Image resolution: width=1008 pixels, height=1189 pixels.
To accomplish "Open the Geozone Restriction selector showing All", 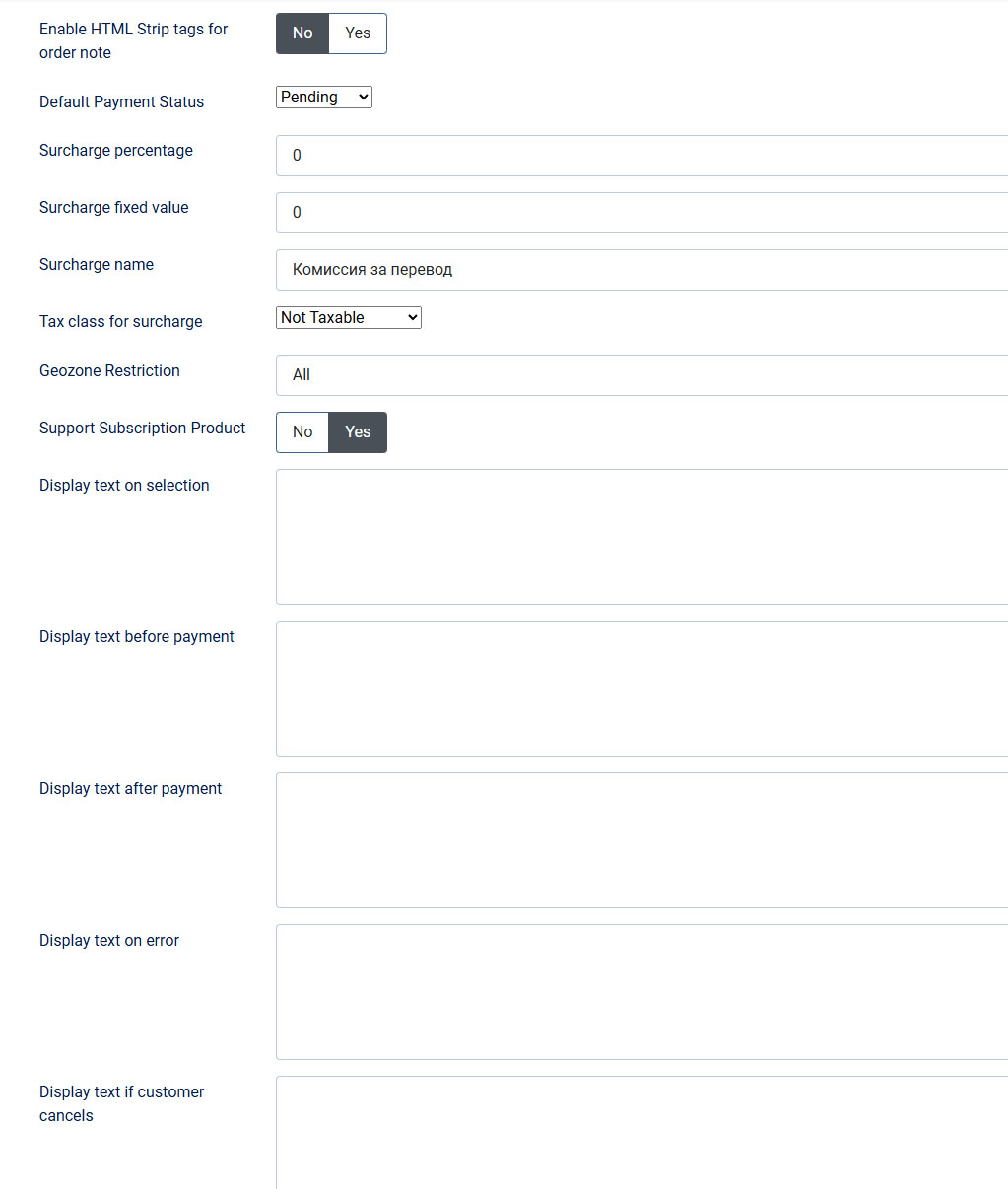I will point(640,375).
